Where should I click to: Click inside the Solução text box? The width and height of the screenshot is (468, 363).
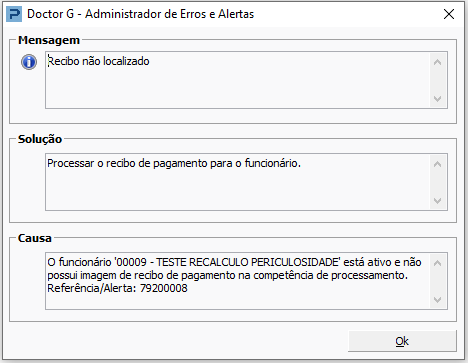238,182
